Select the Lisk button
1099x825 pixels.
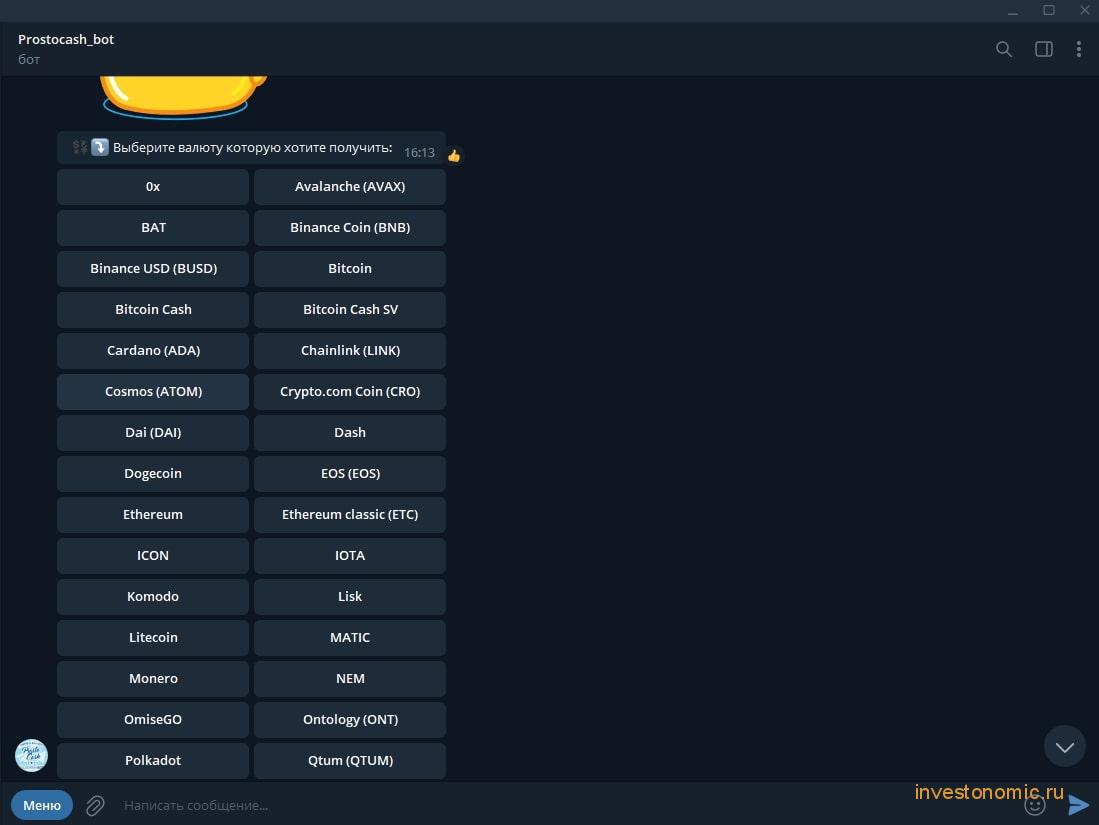(350, 596)
